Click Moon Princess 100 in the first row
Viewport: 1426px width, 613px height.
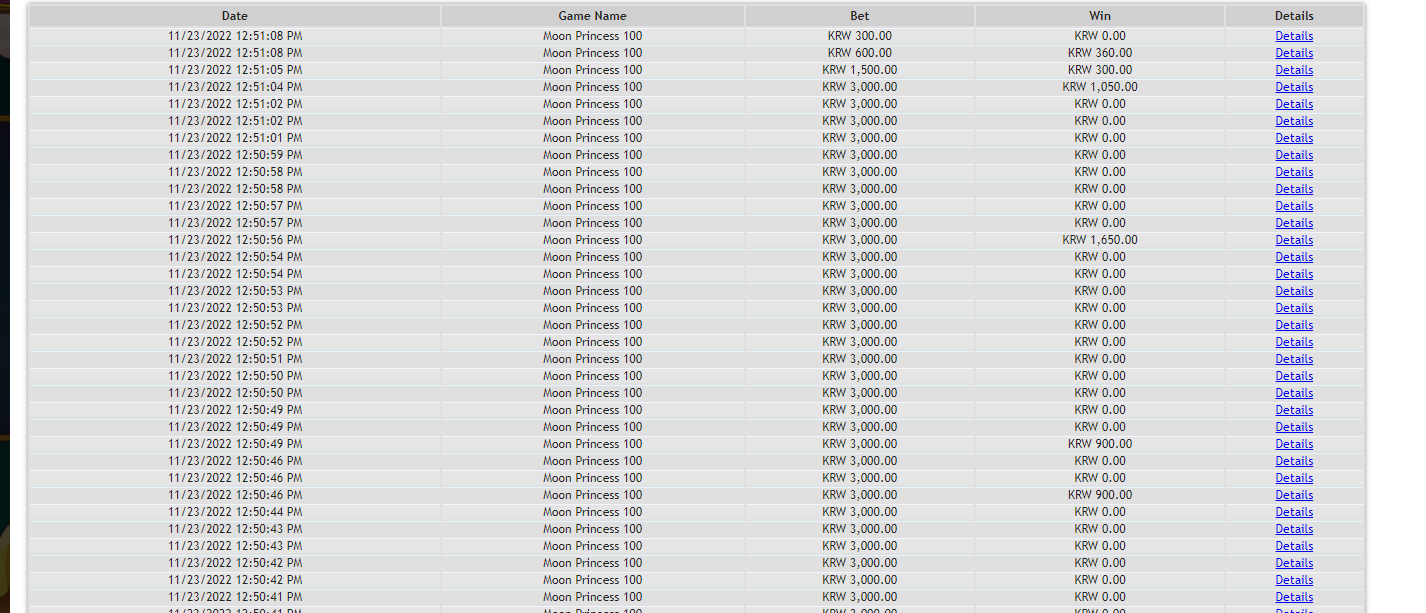click(593, 36)
